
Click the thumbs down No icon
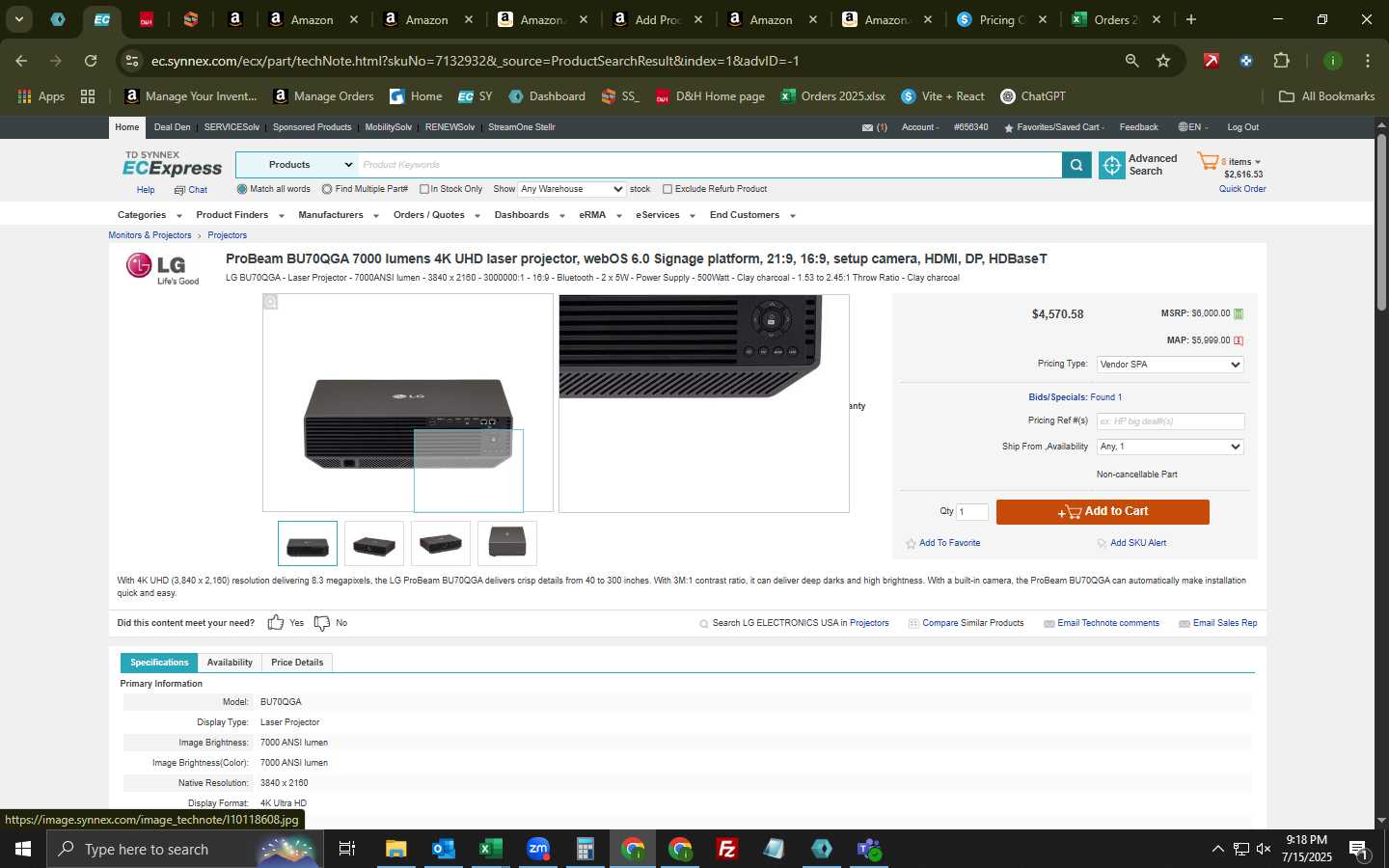click(x=322, y=623)
